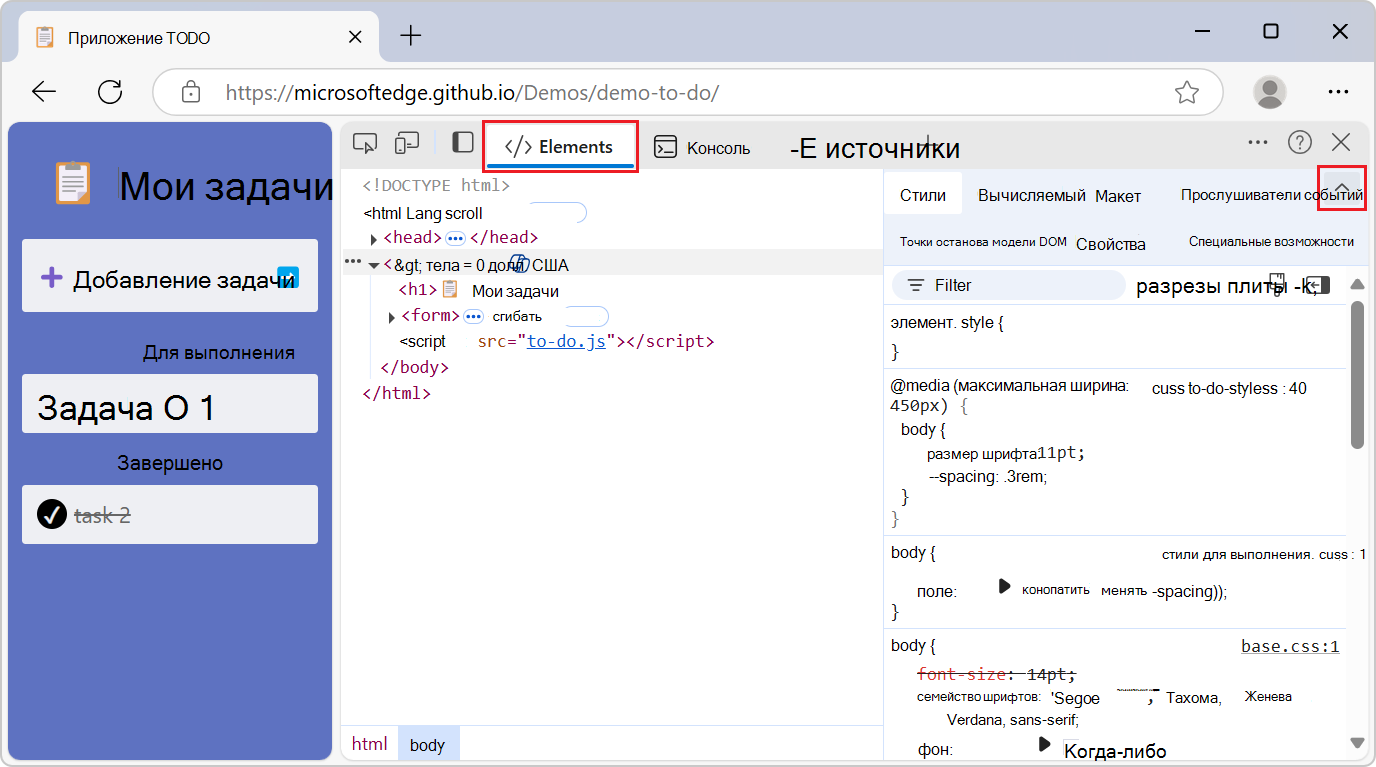This screenshot has height=767, width=1376.
Task: Open the Свойства tab
Action: pos(1111,244)
